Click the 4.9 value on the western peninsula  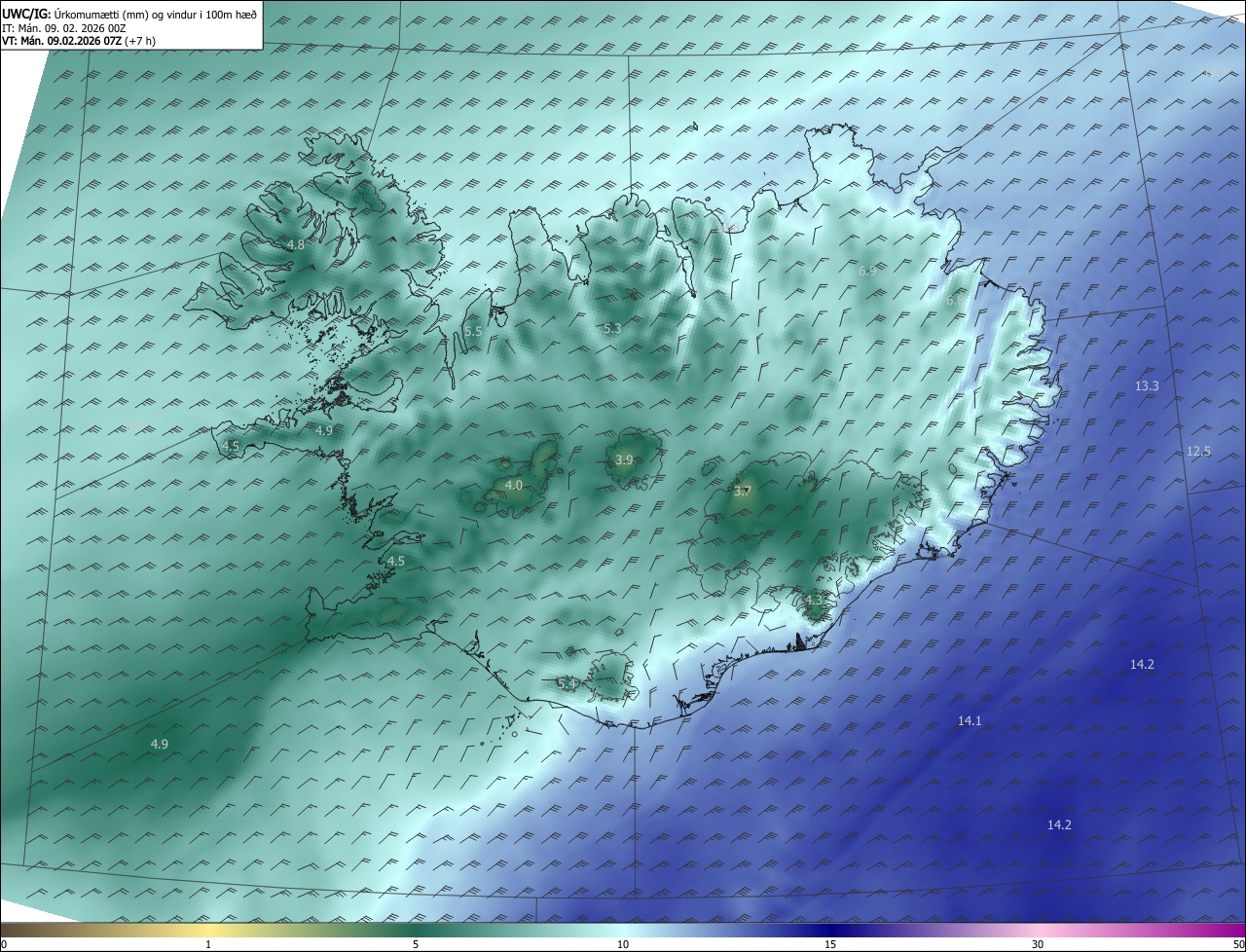pos(324,430)
